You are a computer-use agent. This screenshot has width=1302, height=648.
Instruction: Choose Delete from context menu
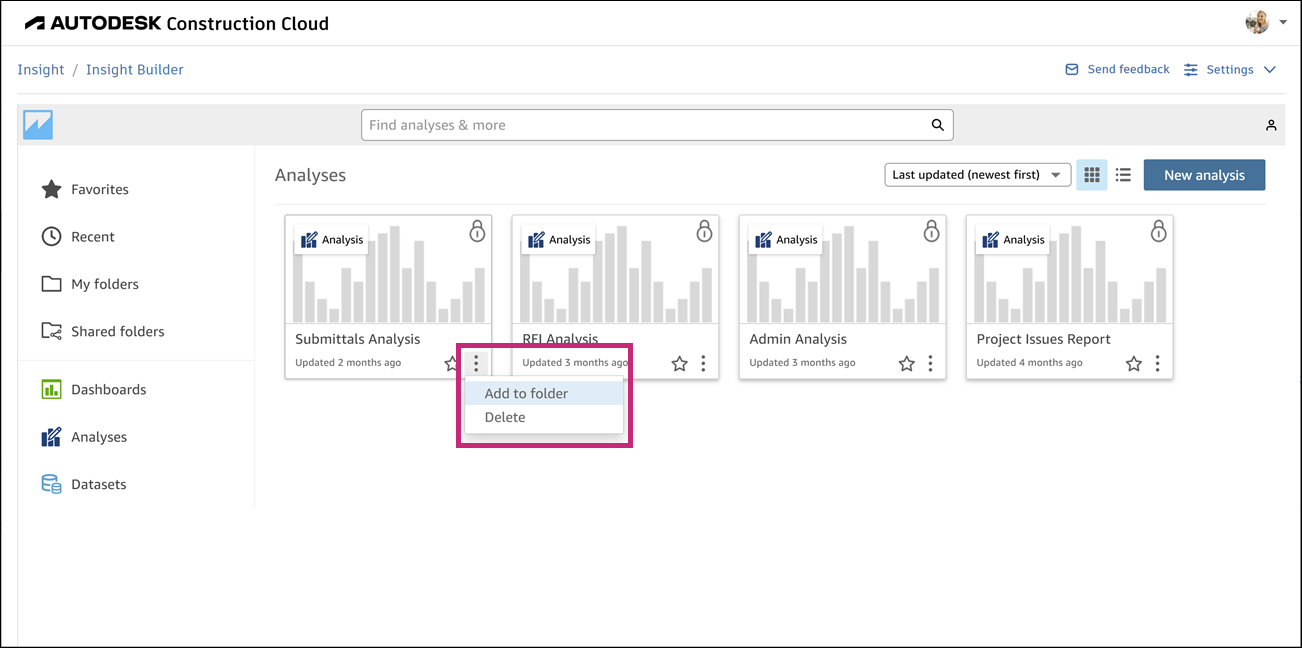[505, 417]
